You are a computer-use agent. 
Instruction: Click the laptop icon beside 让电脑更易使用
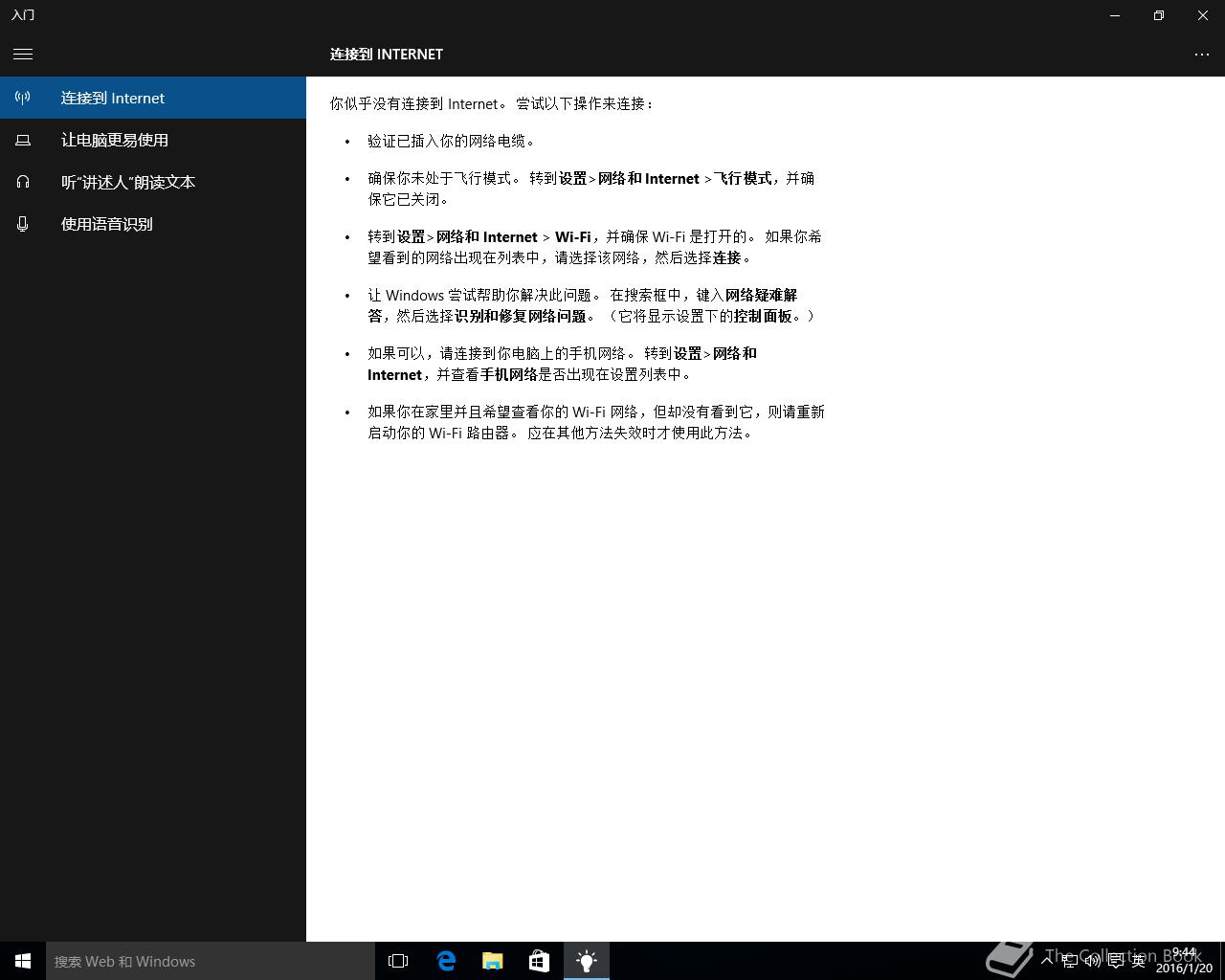(23, 140)
